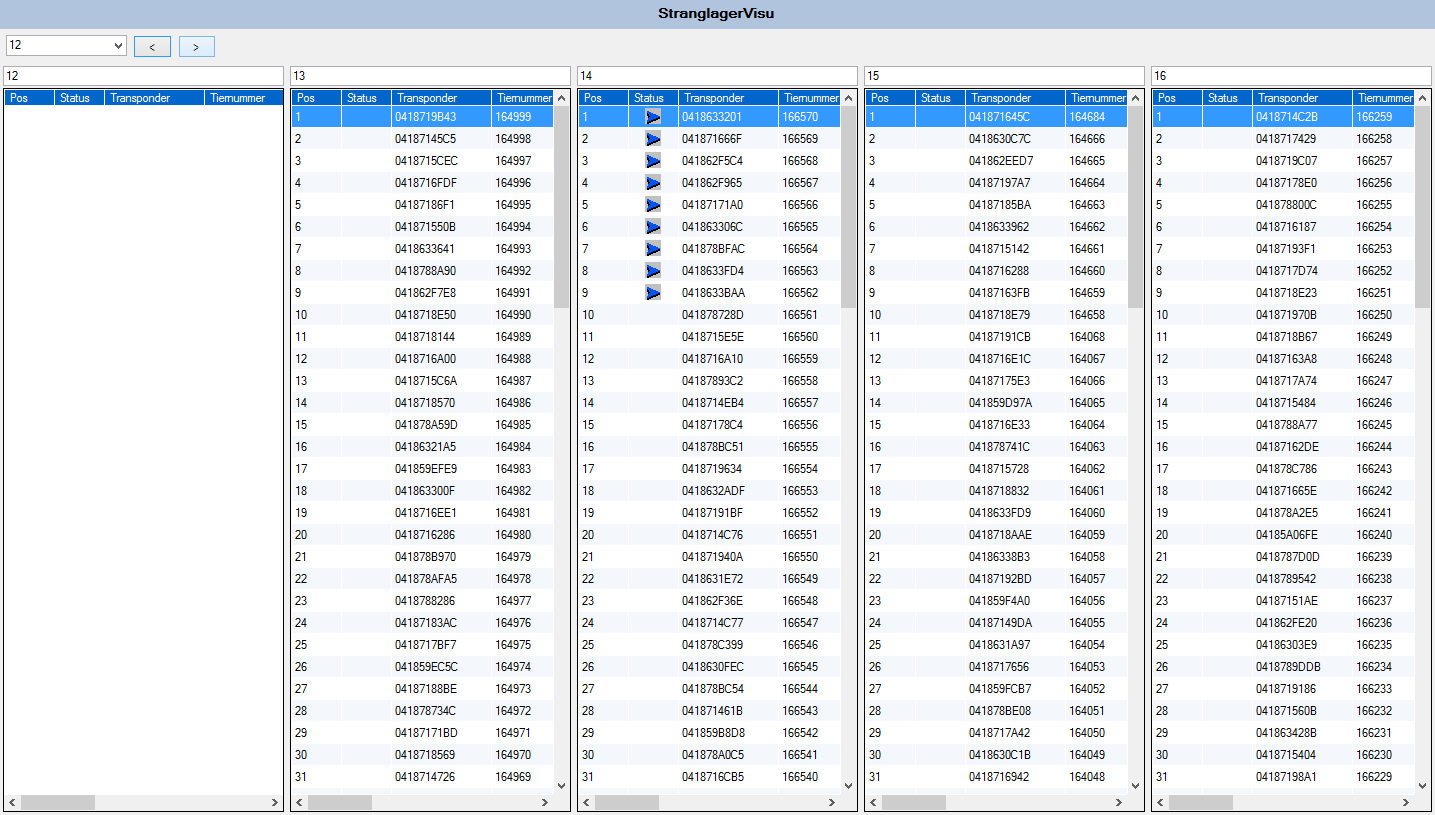Select Tiernummer 166229 cell
Viewport: 1435px width, 815px height.
[x=1383, y=777]
